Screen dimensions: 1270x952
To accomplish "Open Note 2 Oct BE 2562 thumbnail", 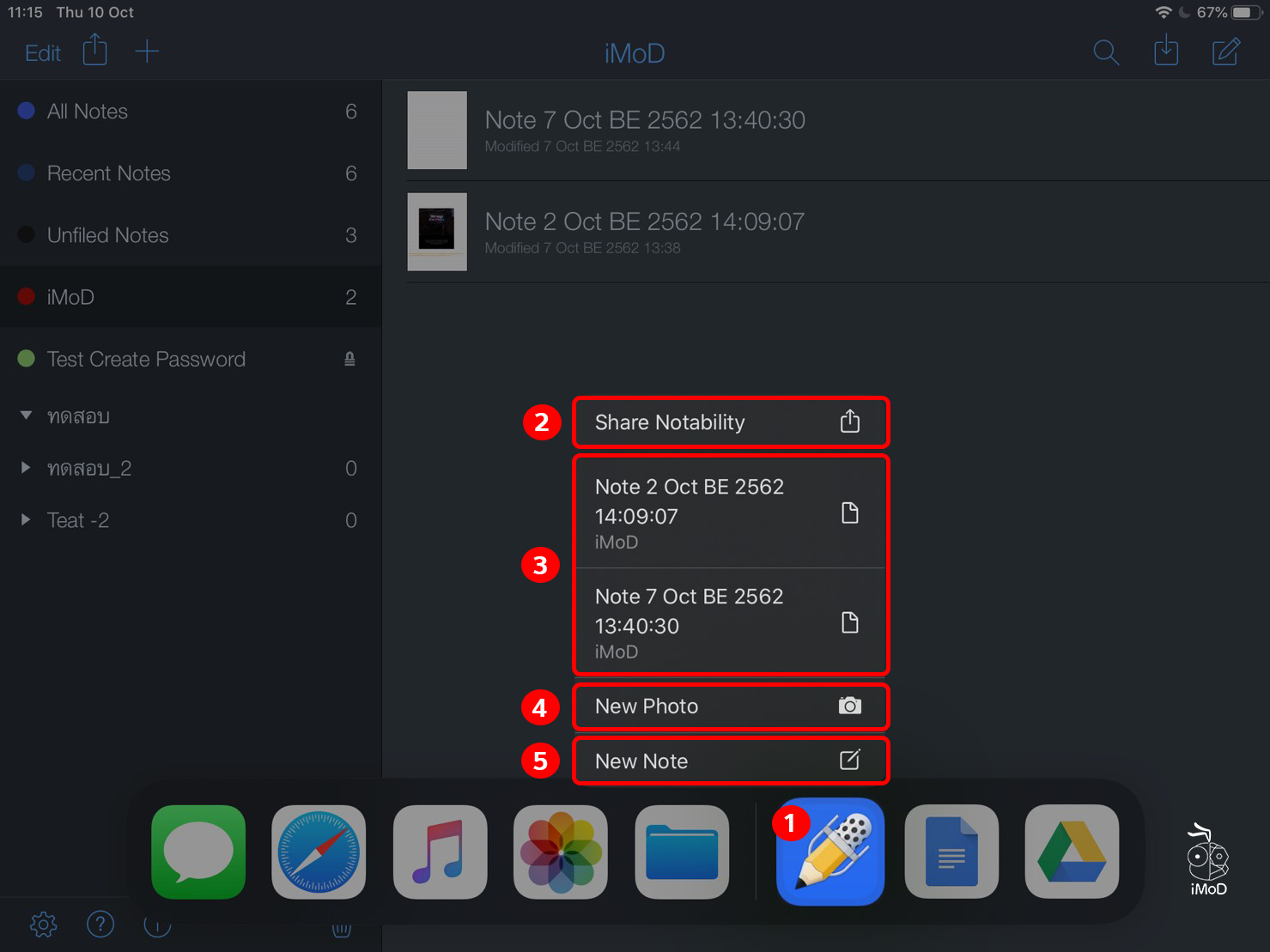I will (437, 232).
